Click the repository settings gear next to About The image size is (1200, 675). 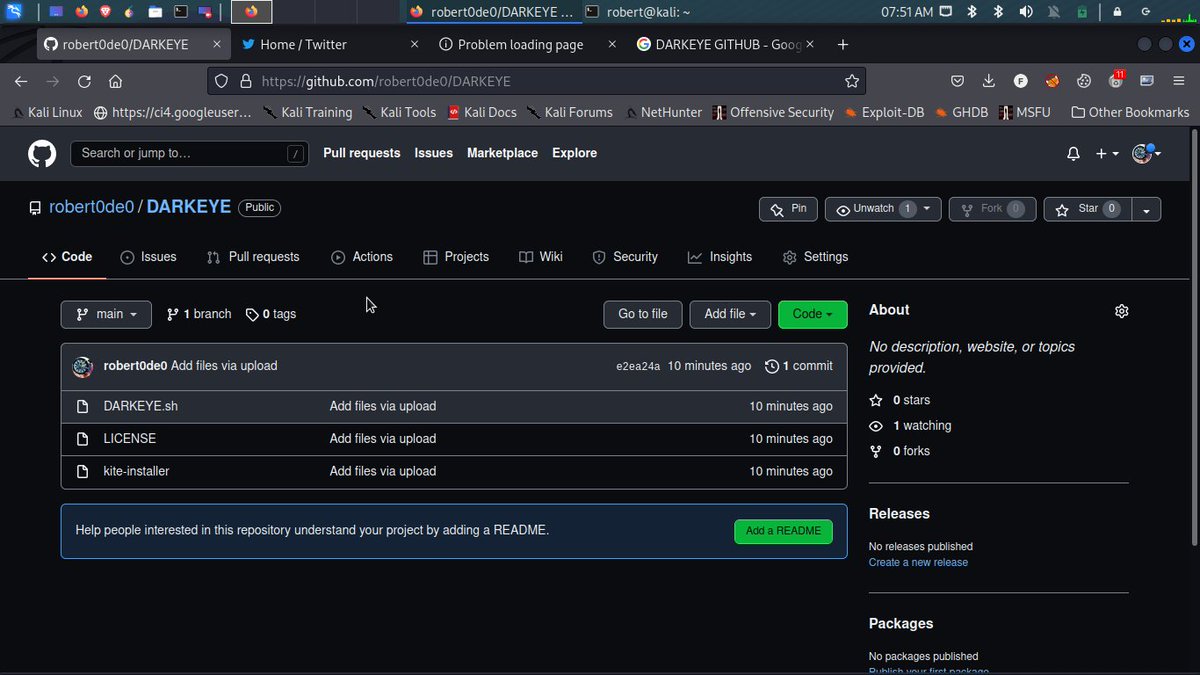pos(1121,311)
